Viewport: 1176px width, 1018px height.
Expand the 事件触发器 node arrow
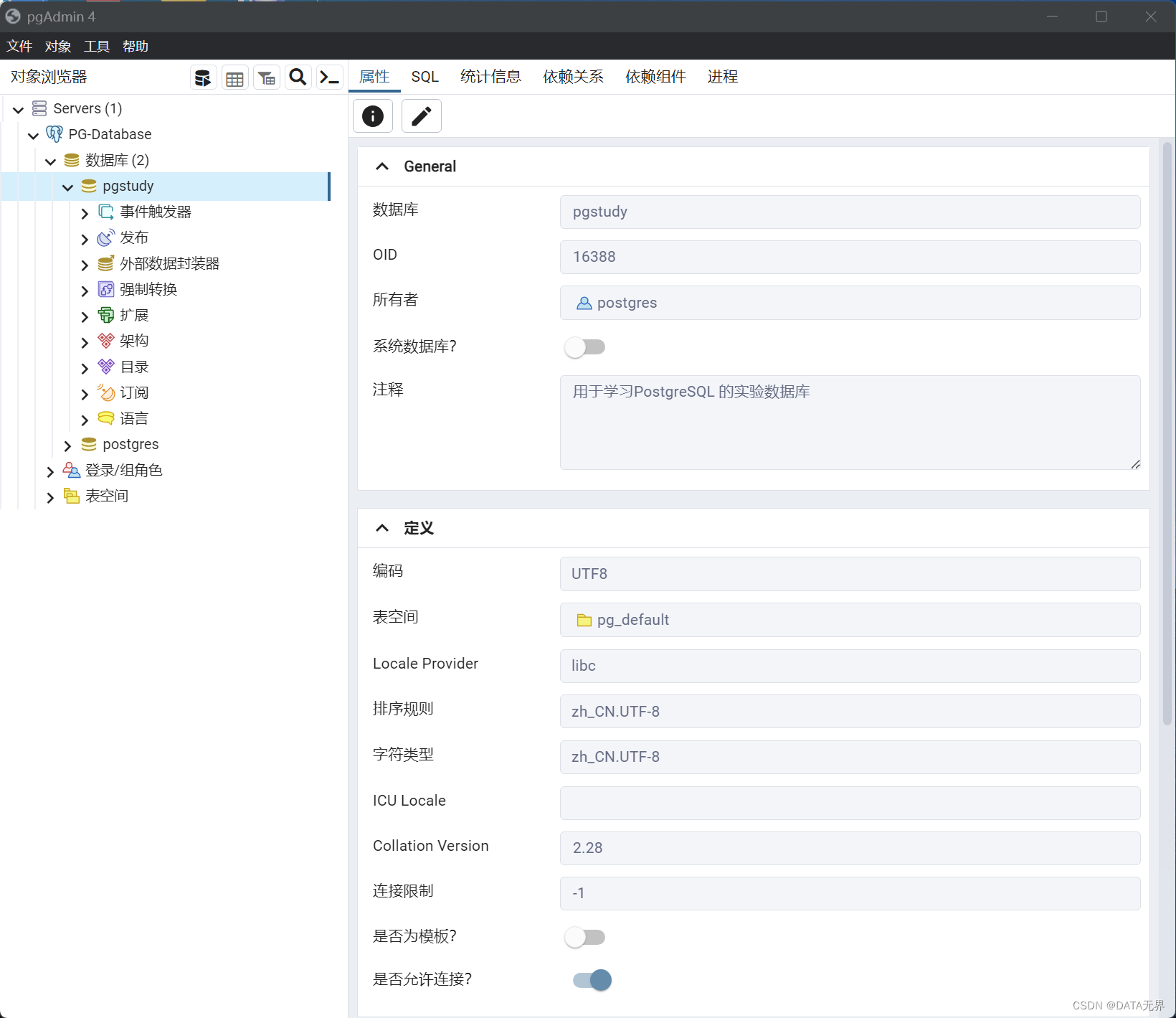pyautogui.click(x=85, y=213)
